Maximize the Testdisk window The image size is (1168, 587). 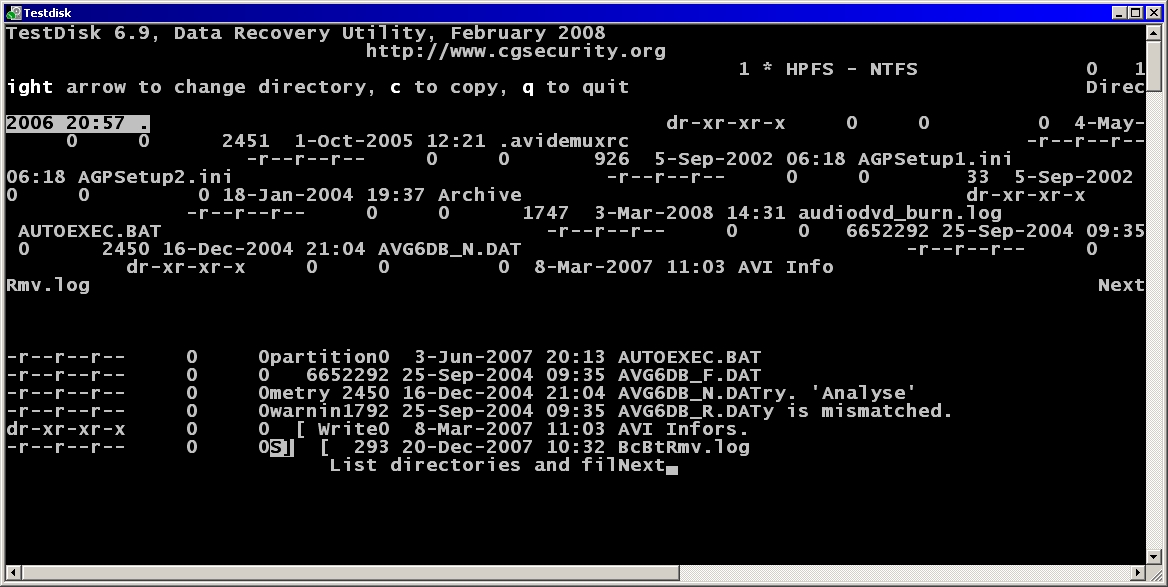pos(1134,13)
